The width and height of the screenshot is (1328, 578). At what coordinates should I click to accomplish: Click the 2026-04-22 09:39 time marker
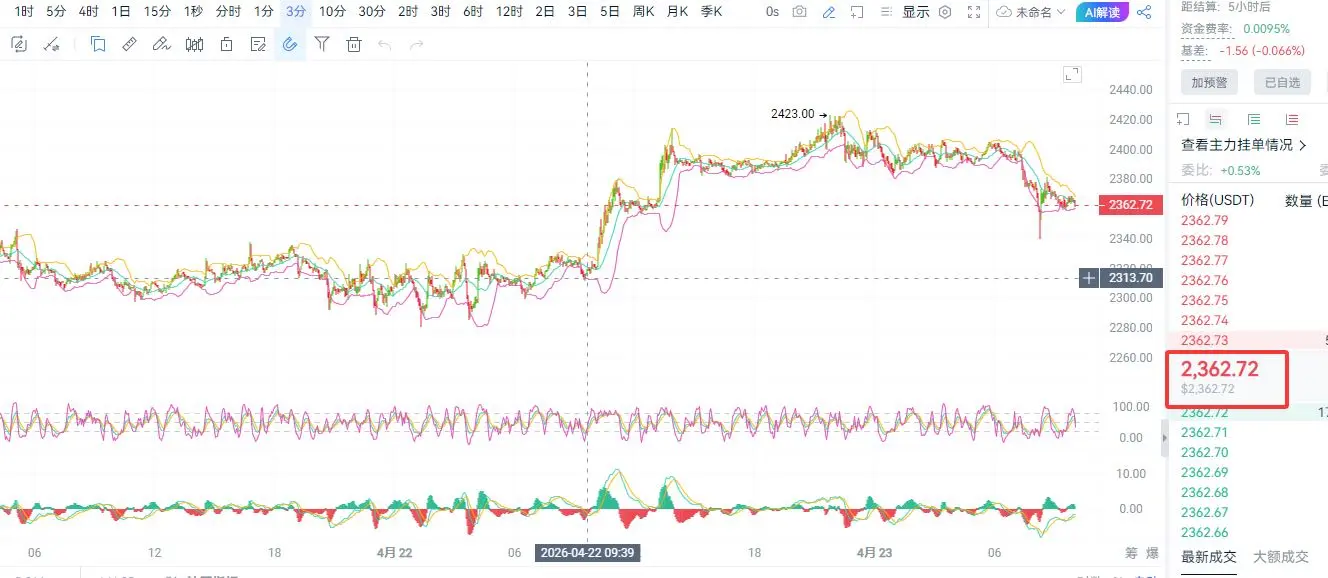pyautogui.click(x=588, y=552)
